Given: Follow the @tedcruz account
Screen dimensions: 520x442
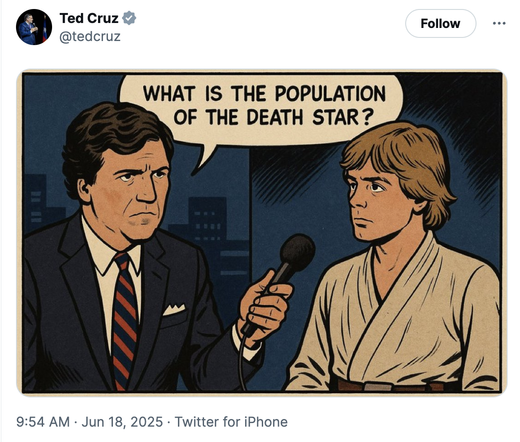Looking at the screenshot, I should coord(440,23).
